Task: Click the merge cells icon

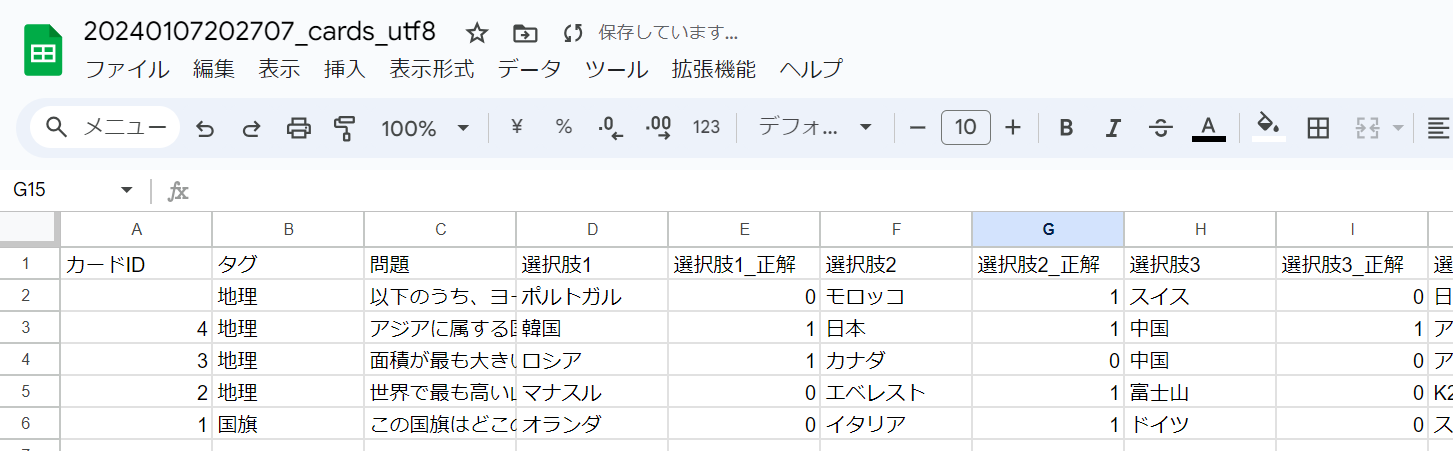Action: pyautogui.click(x=1367, y=127)
